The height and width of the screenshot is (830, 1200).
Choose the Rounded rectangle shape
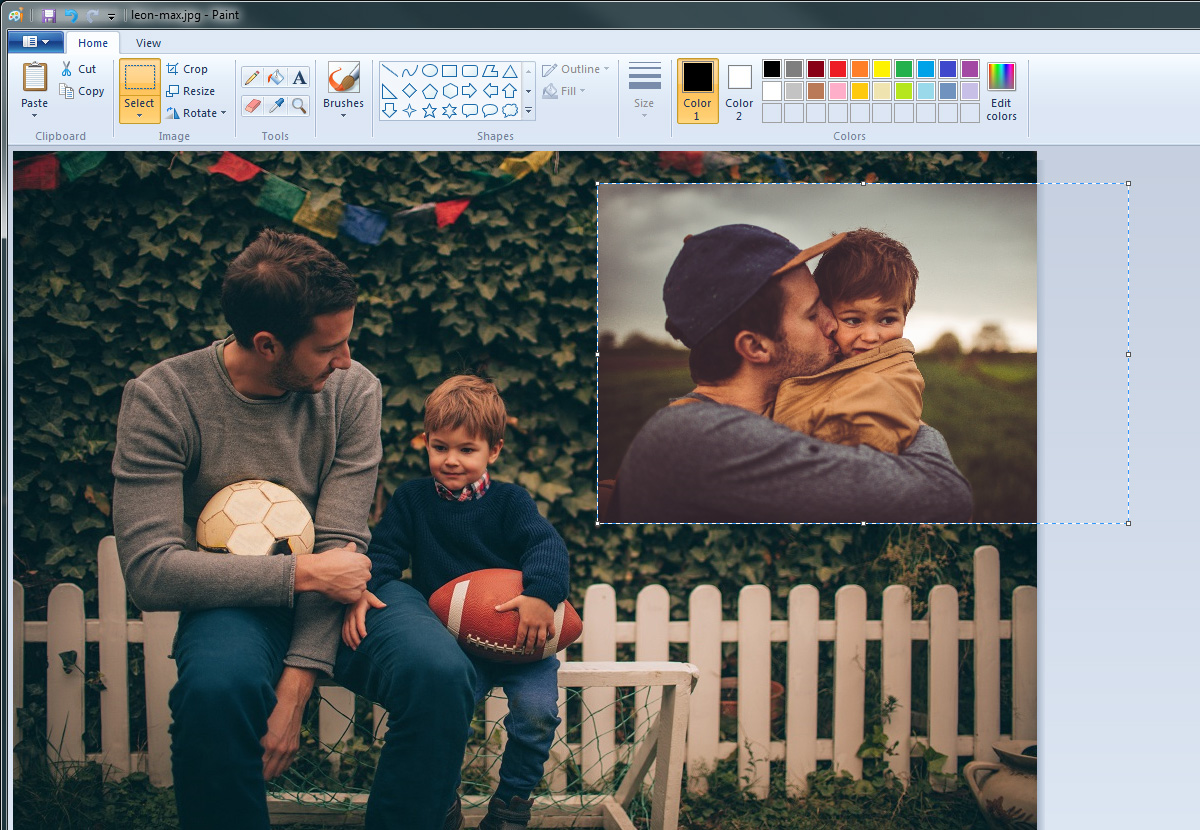(x=470, y=71)
